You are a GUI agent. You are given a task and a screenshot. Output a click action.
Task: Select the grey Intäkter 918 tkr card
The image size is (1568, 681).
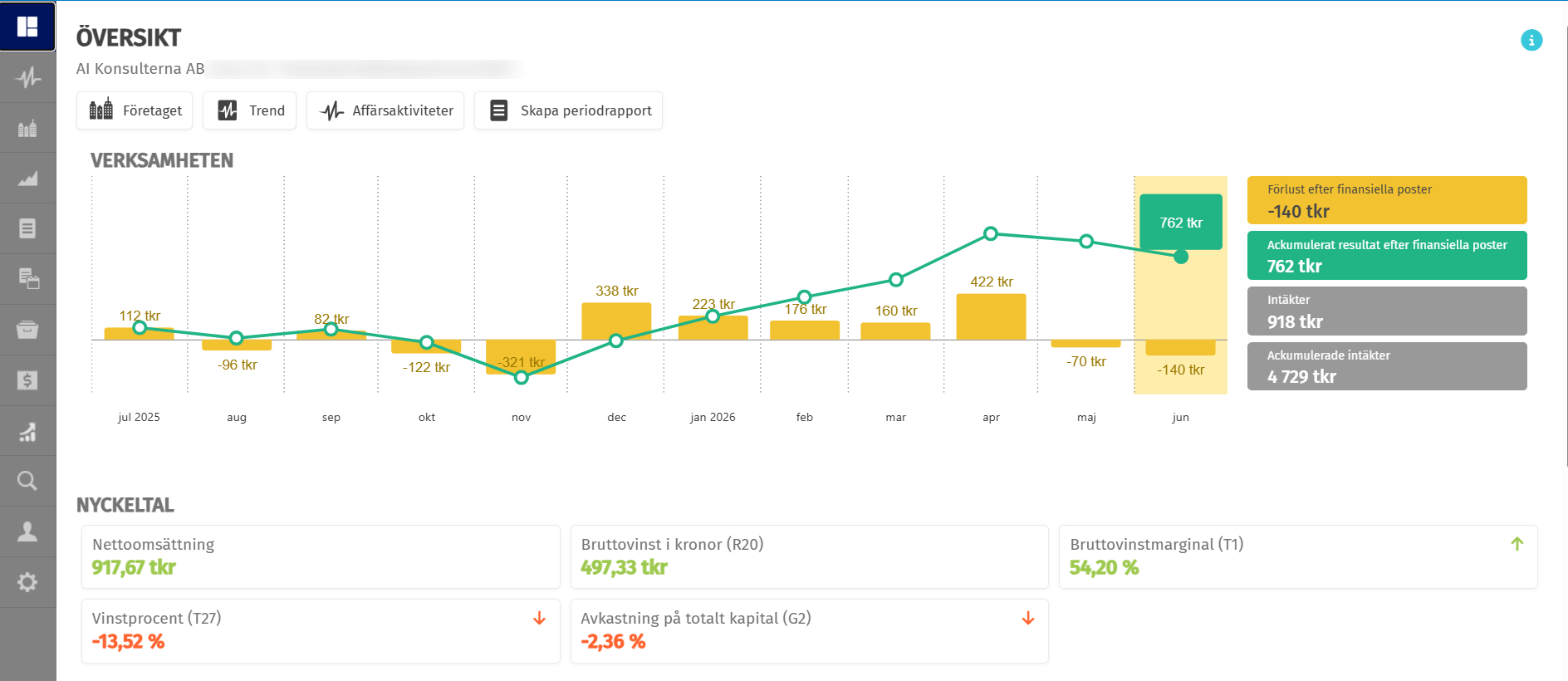pos(1387,311)
